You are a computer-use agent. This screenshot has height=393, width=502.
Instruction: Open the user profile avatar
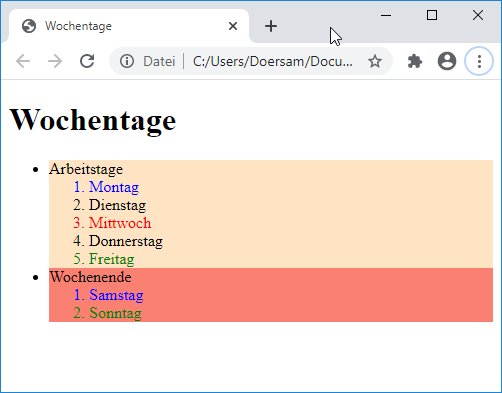coord(447,61)
